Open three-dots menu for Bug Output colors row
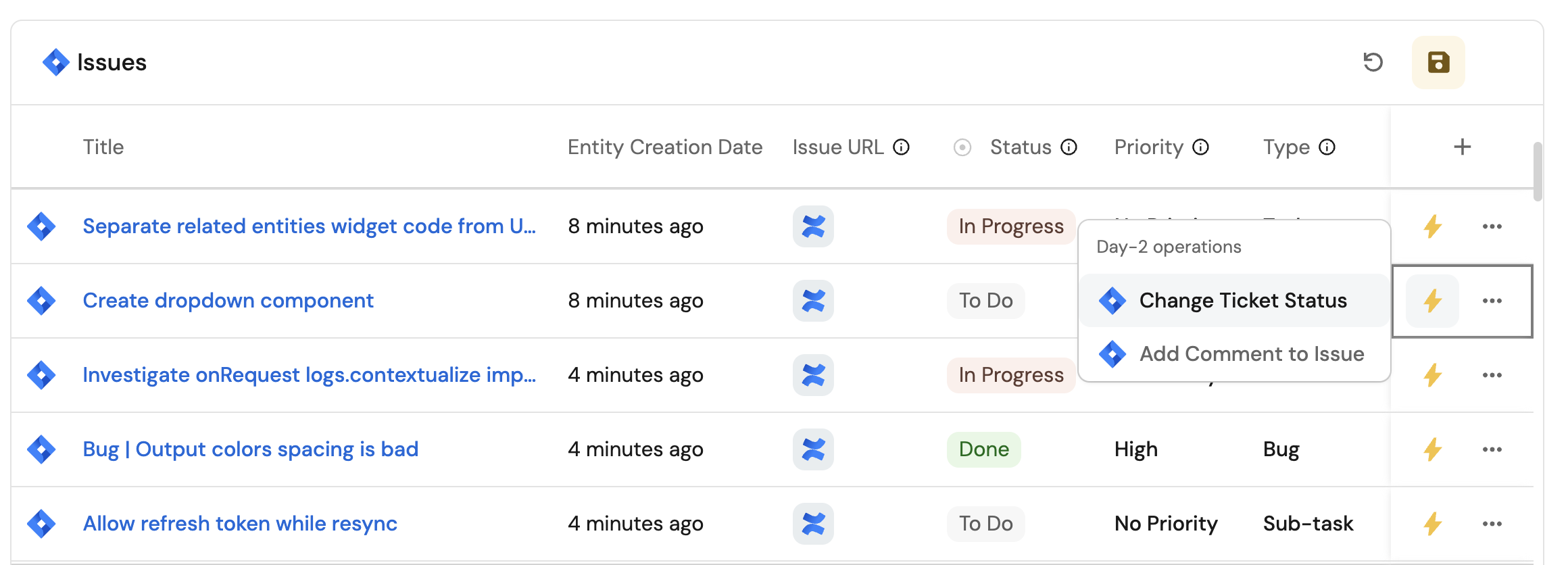The height and width of the screenshot is (565, 1568). [x=1492, y=449]
